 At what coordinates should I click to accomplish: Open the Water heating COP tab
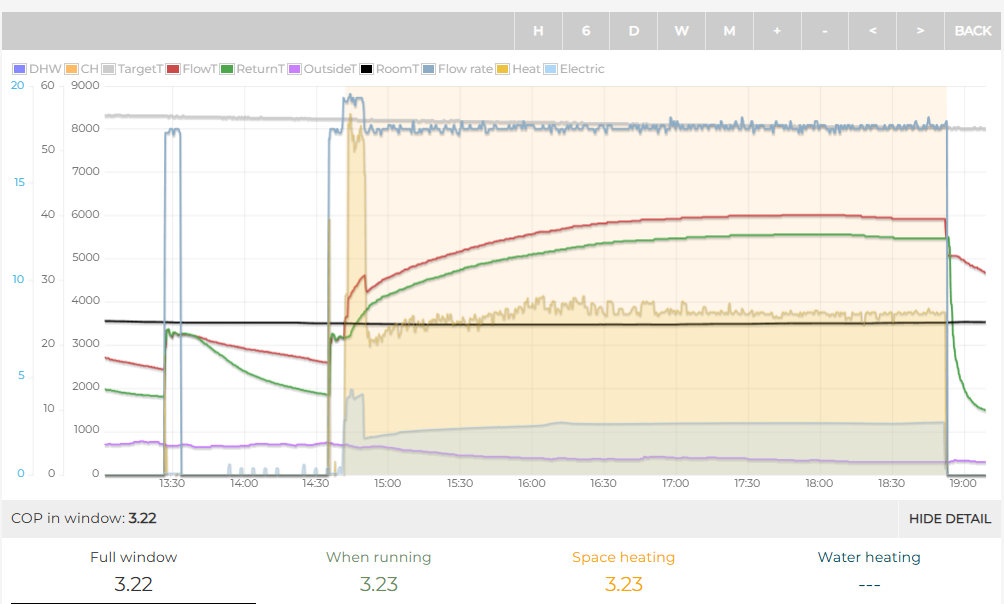click(868, 571)
